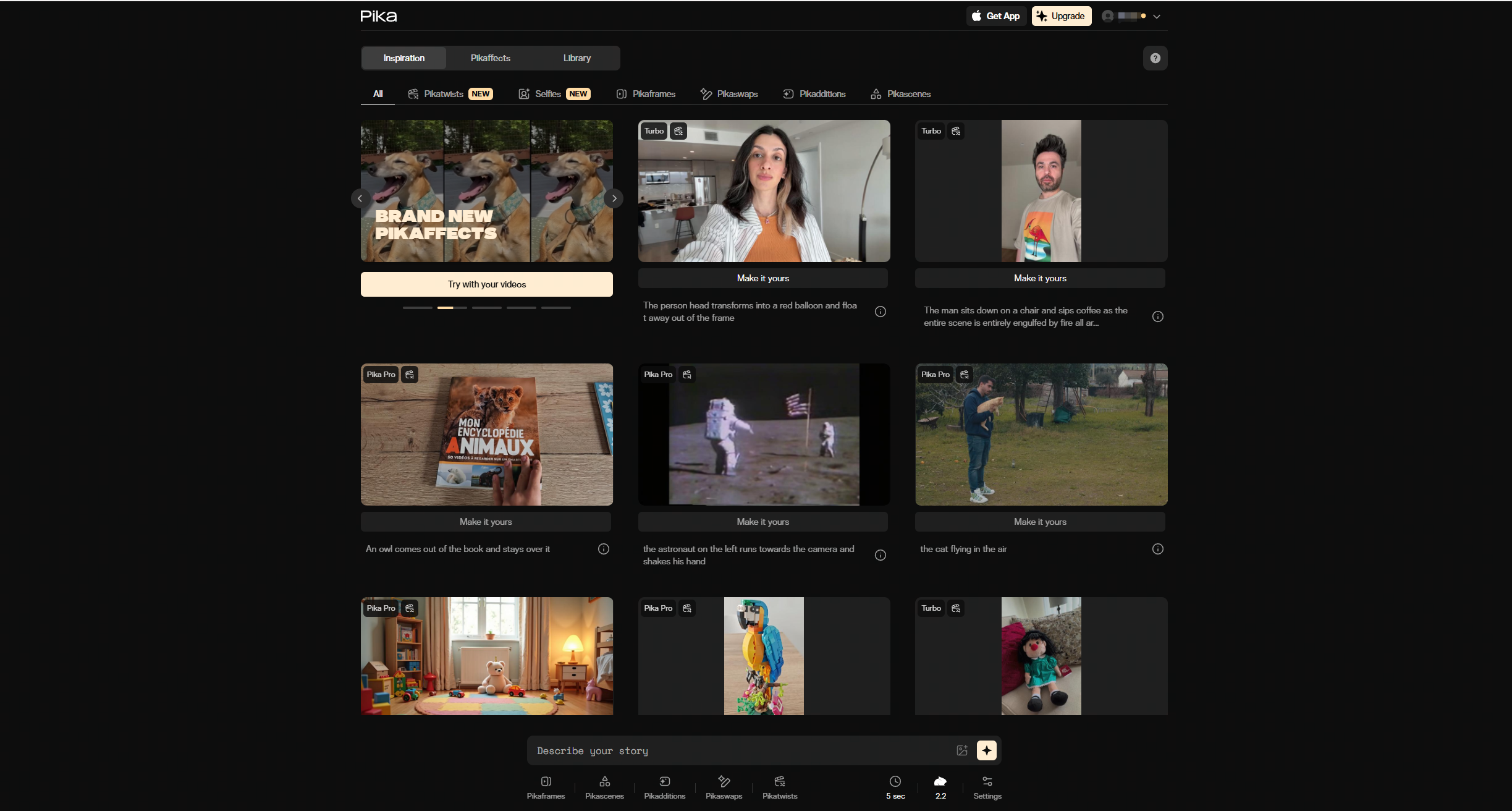Jump to third carousel slide indicator
The image size is (1512, 811).
point(486,308)
